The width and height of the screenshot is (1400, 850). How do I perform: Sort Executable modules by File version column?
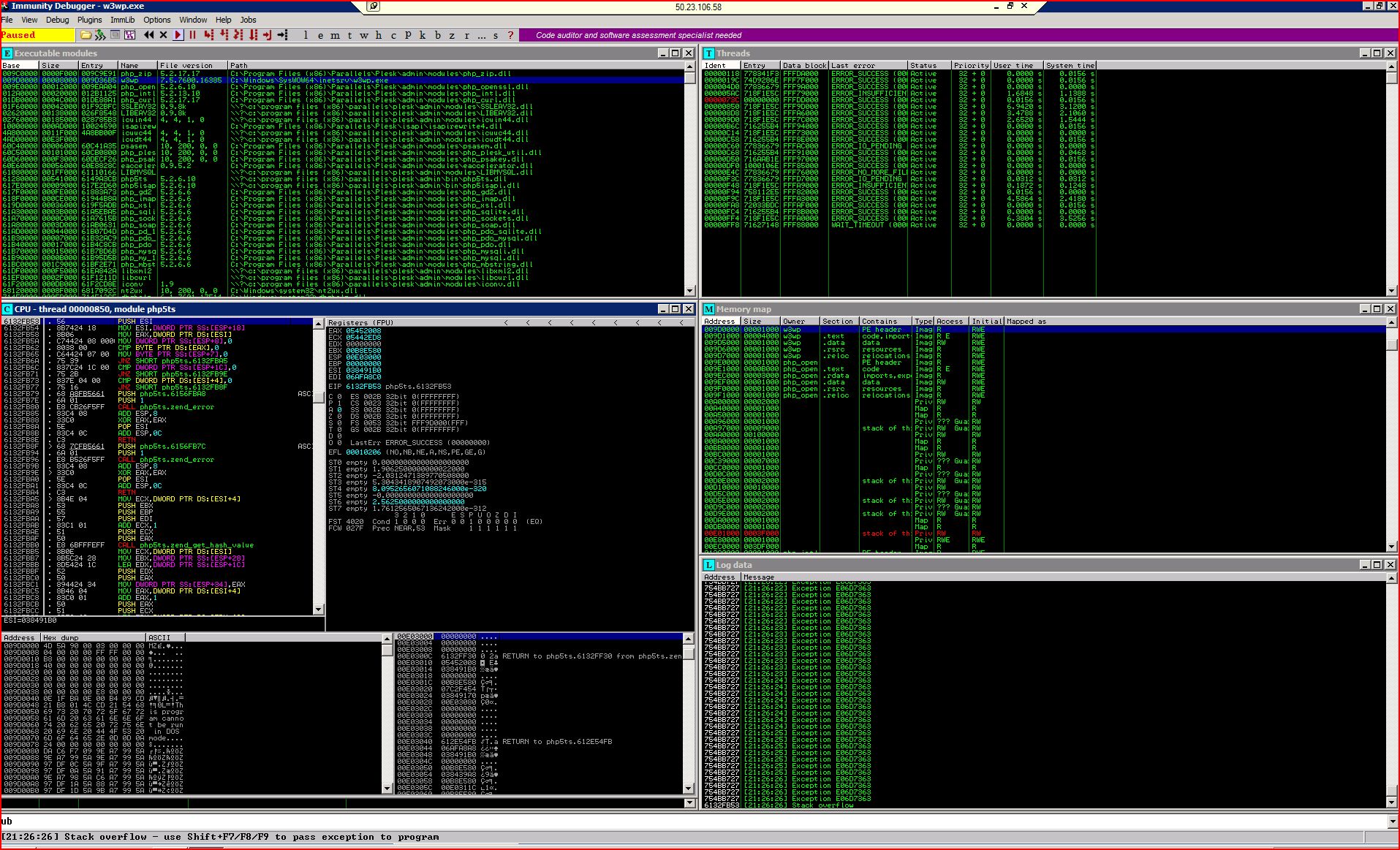(192, 65)
